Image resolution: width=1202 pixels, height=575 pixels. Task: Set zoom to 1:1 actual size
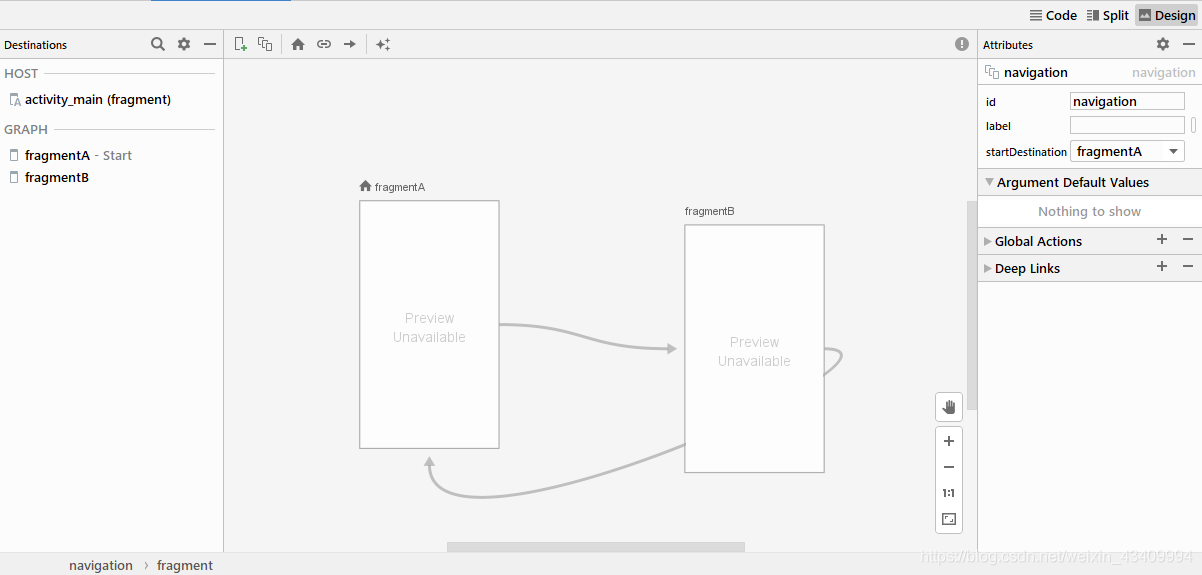tap(949, 493)
